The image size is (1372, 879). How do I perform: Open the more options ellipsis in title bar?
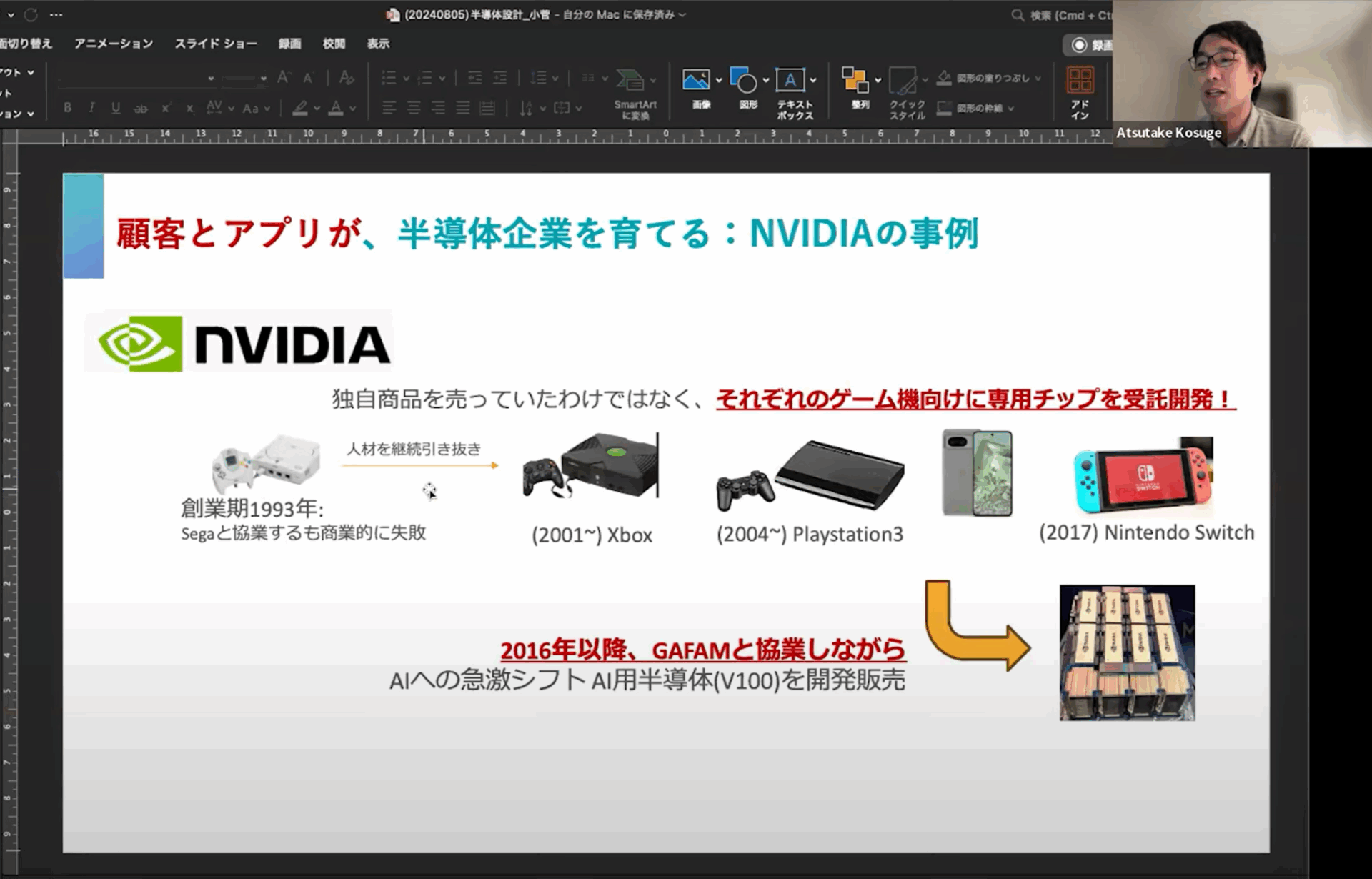[x=56, y=14]
